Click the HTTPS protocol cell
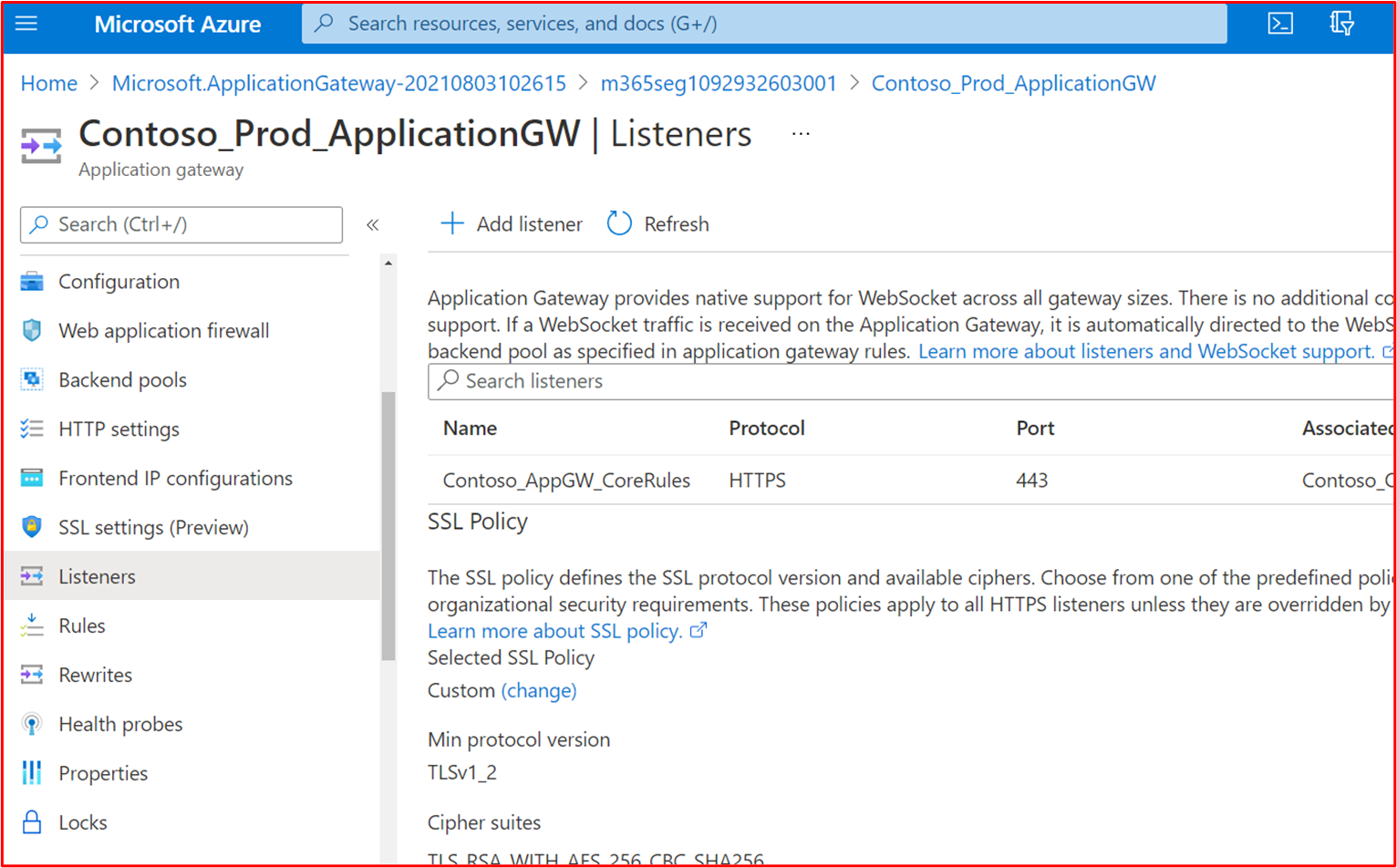1397x868 pixels. click(758, 480)
